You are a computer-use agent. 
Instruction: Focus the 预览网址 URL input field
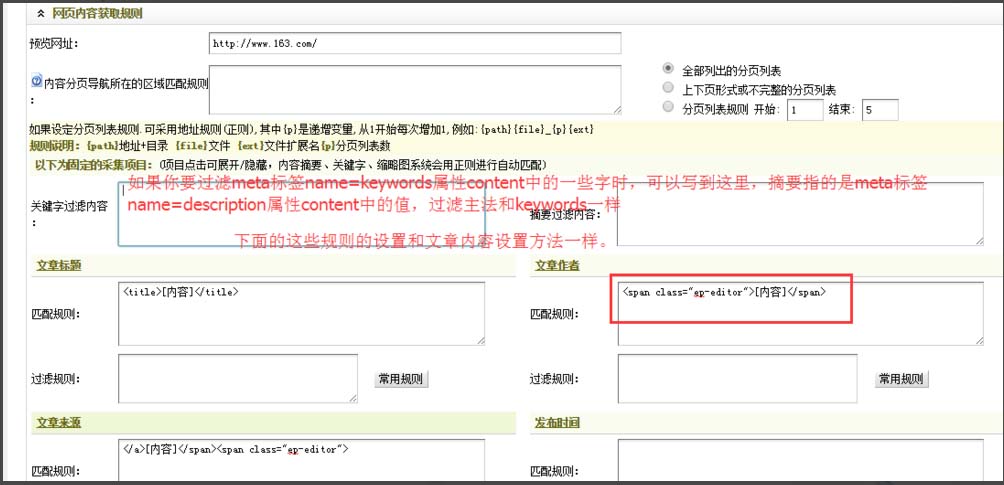point(415,43)
